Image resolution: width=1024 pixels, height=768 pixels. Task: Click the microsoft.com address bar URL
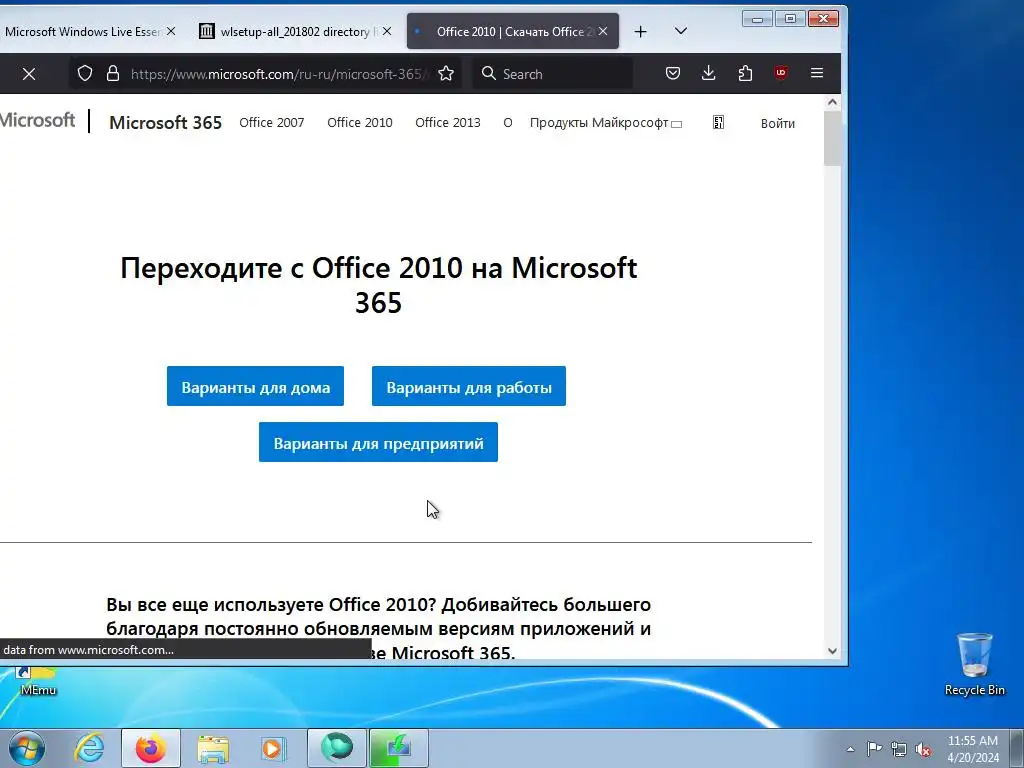click(280, 74)
